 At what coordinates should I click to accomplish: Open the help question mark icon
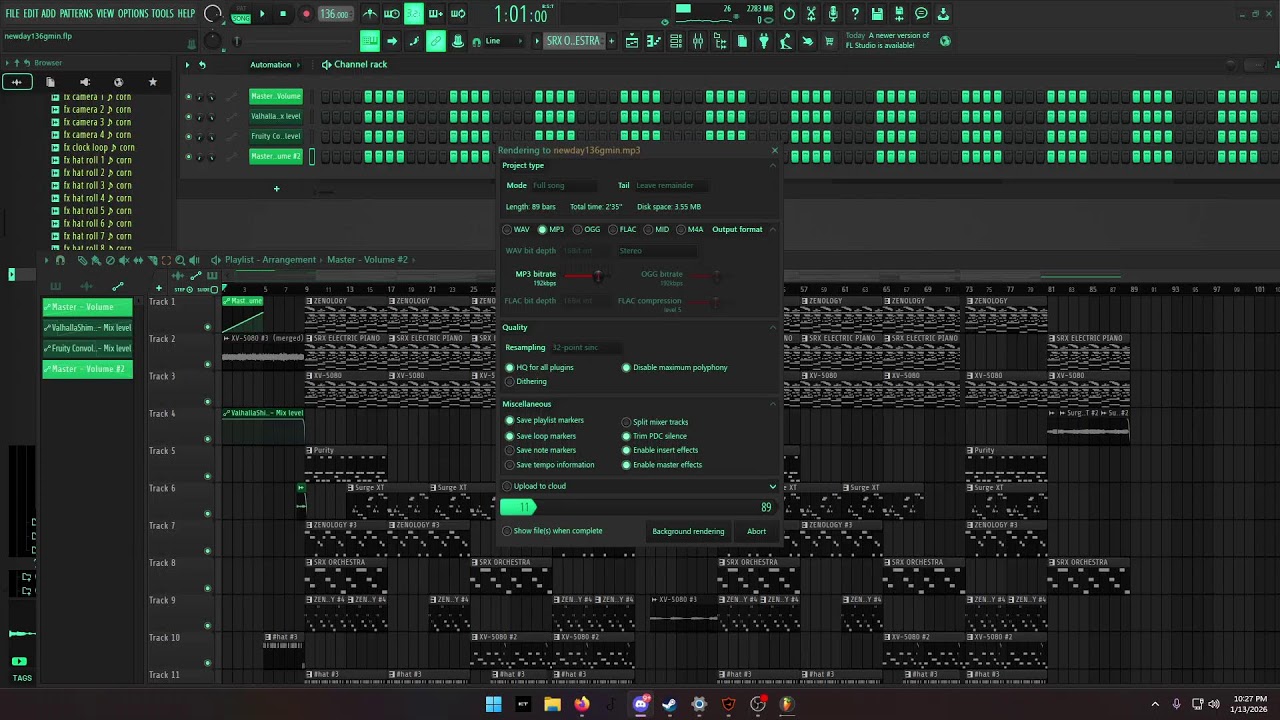[855, 14]
